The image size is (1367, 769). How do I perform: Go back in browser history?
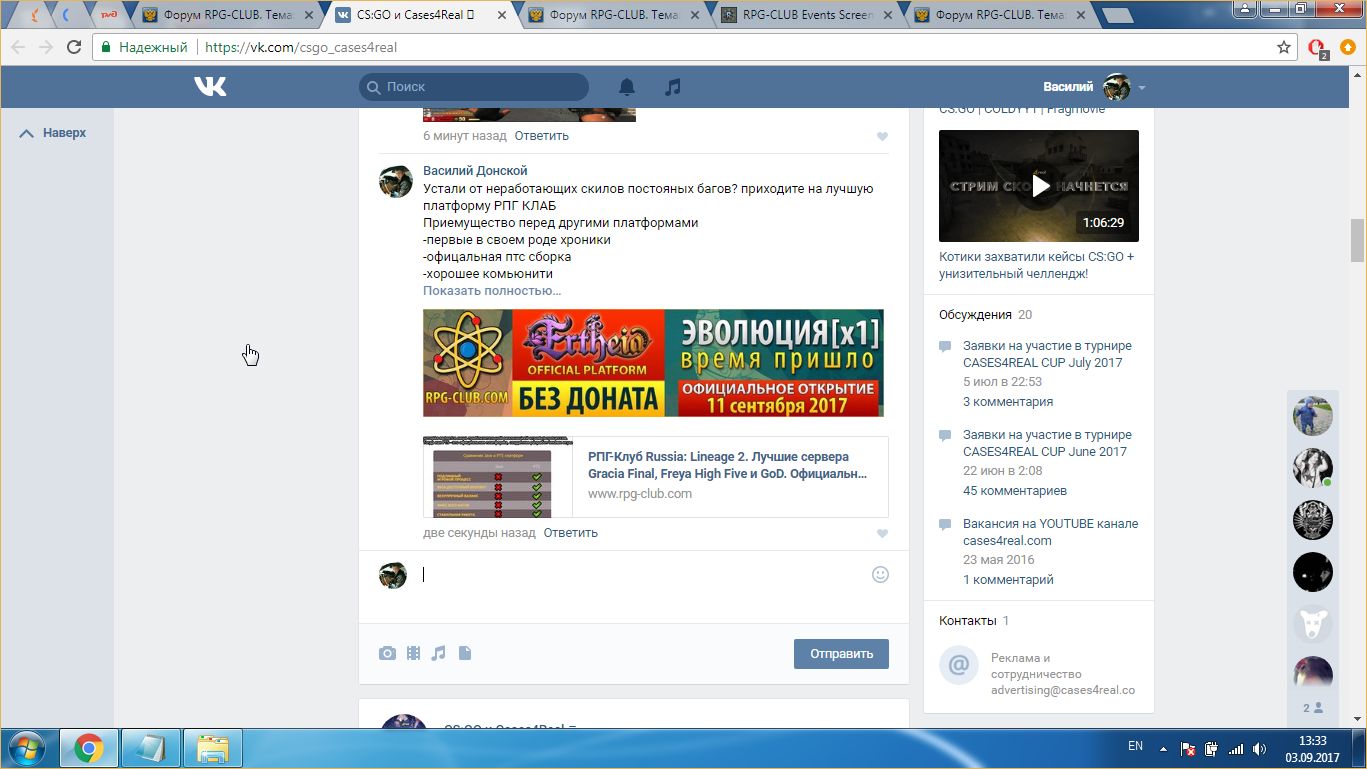(18, 47)
